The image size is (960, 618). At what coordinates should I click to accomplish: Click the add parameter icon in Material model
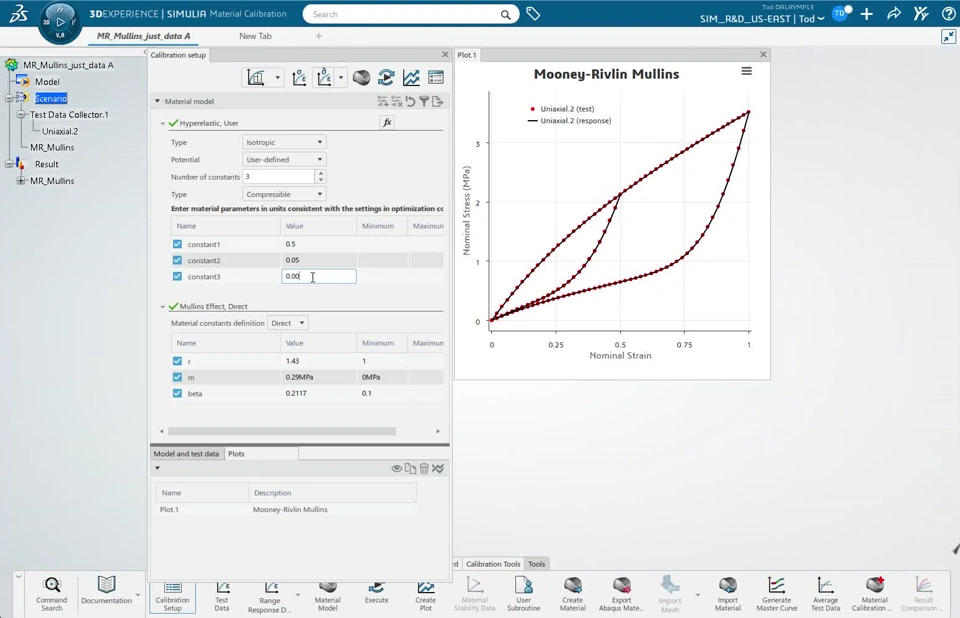coord(383,102)
